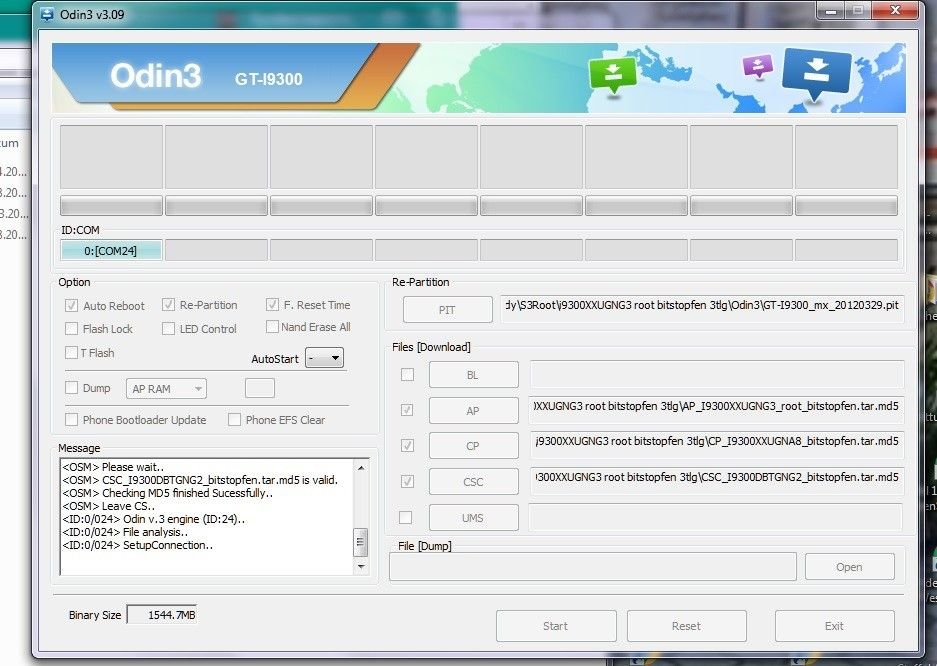Click the AP file button
937x666 pixels.
tap(473, 411)
